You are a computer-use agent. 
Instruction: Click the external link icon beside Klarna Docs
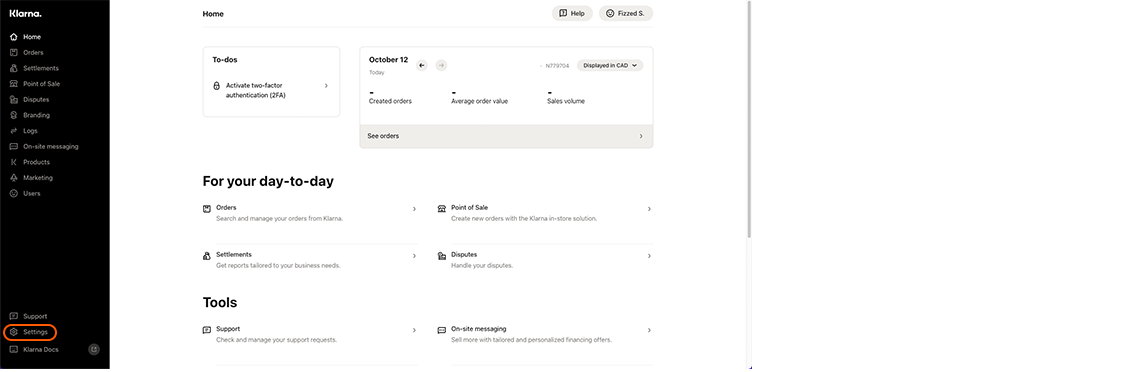click(93, 350)
